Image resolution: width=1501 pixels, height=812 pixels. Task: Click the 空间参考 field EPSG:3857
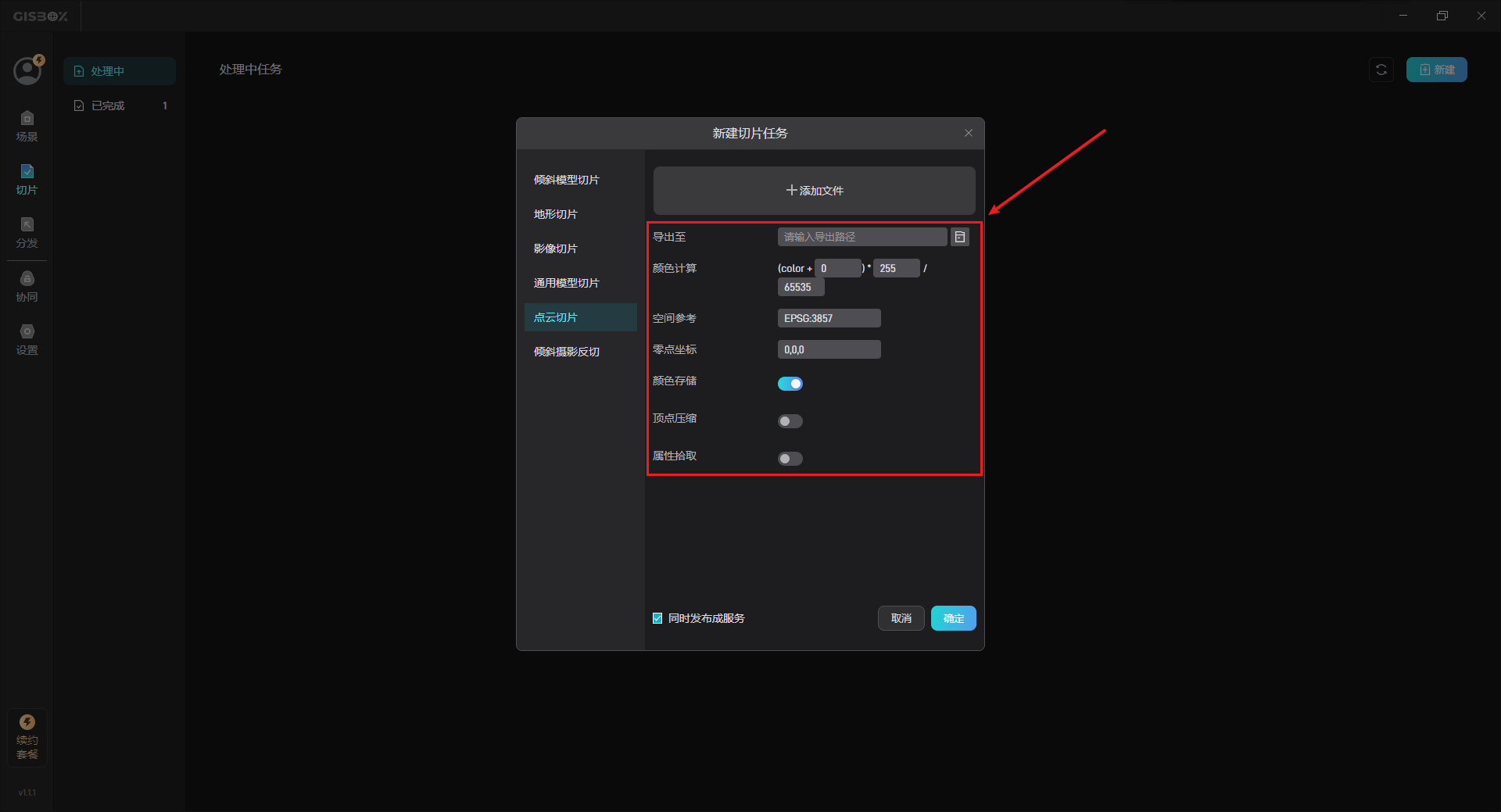pyautogui.click(x=829, y=318)
